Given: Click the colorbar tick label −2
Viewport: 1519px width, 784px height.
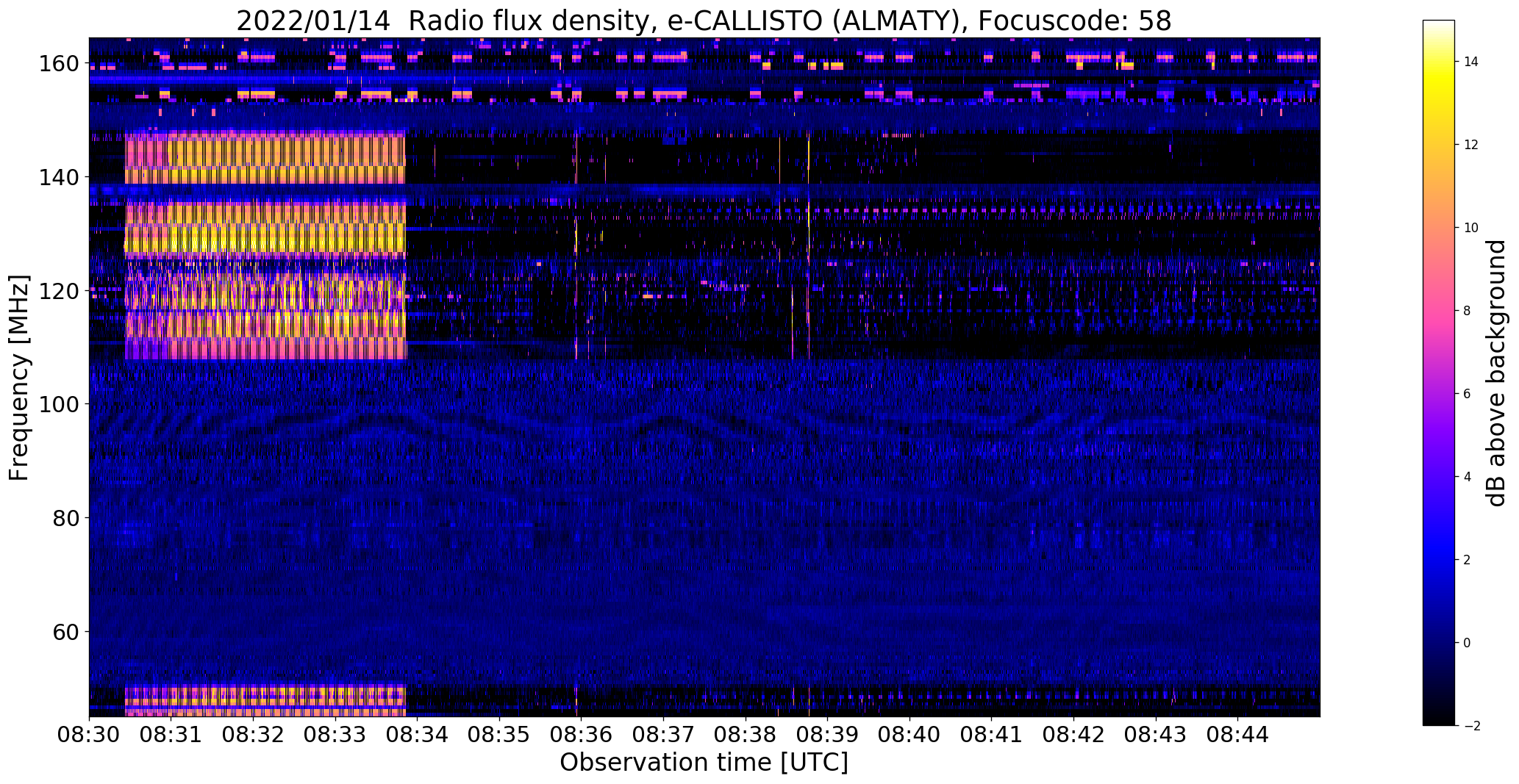Looking at the screenshot, I should [1471, 726].
